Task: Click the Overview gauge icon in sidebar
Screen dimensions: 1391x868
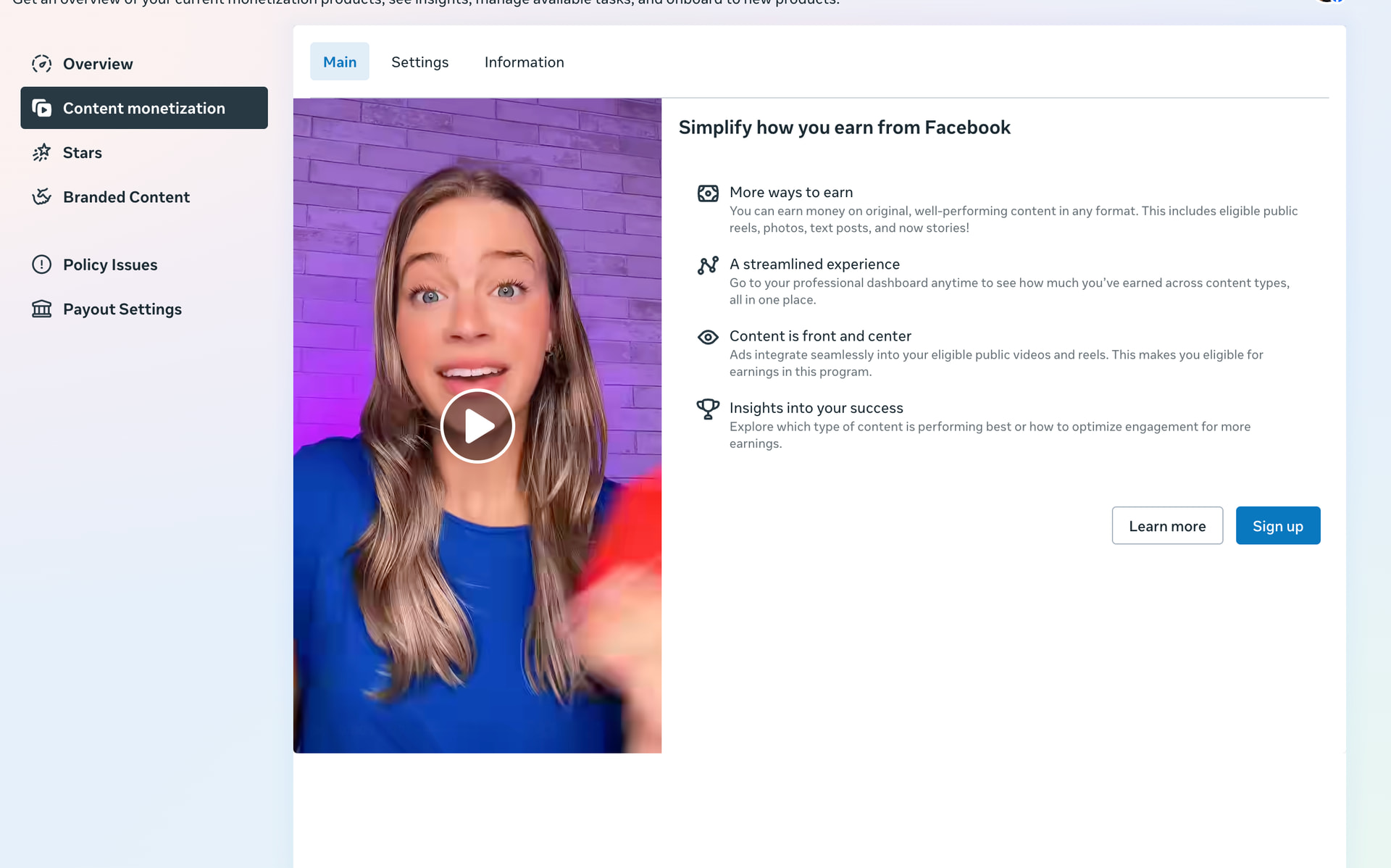Action: 41,64
